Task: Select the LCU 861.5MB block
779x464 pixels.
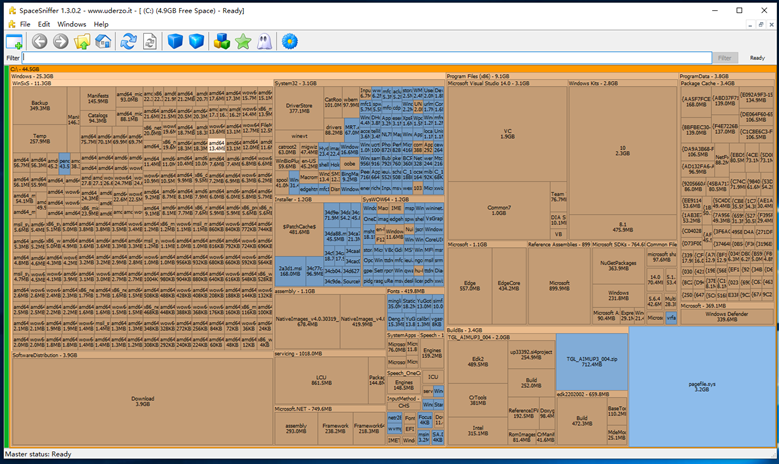Action: (x=321, y=380)
